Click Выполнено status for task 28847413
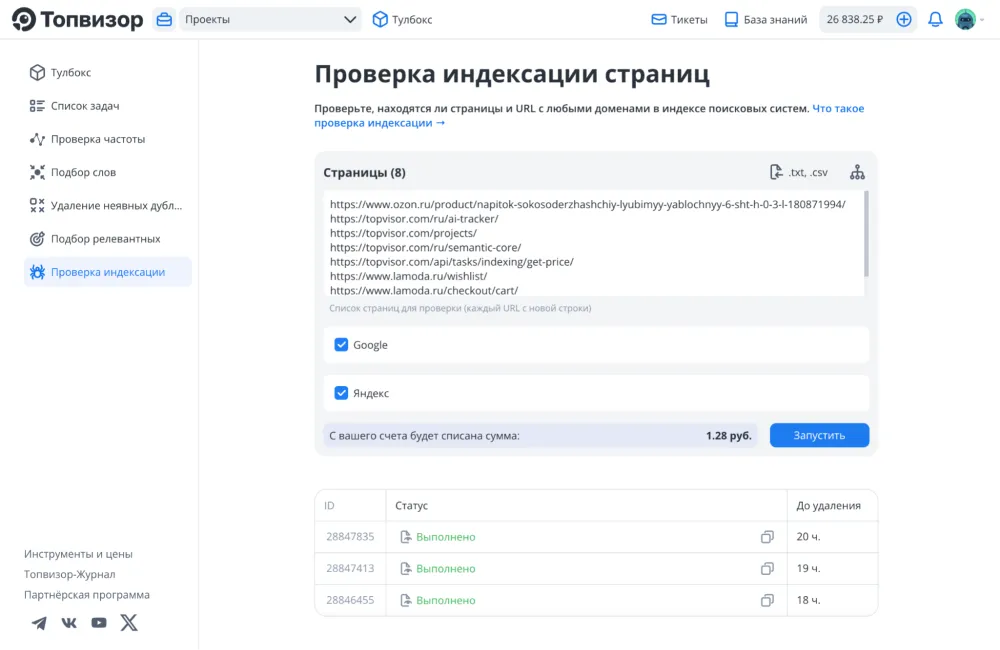 point(446,568)
